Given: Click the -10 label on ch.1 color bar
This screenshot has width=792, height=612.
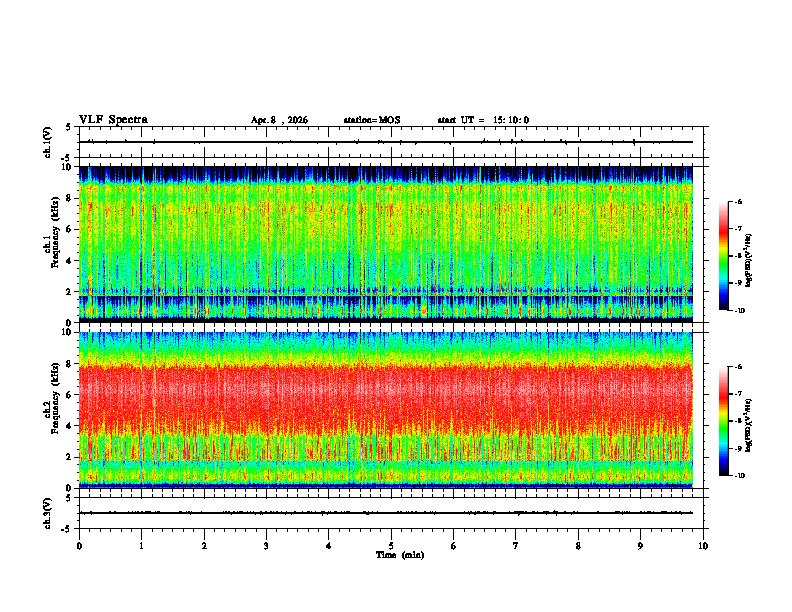Looking at the screenshot, I should [739, 310].
